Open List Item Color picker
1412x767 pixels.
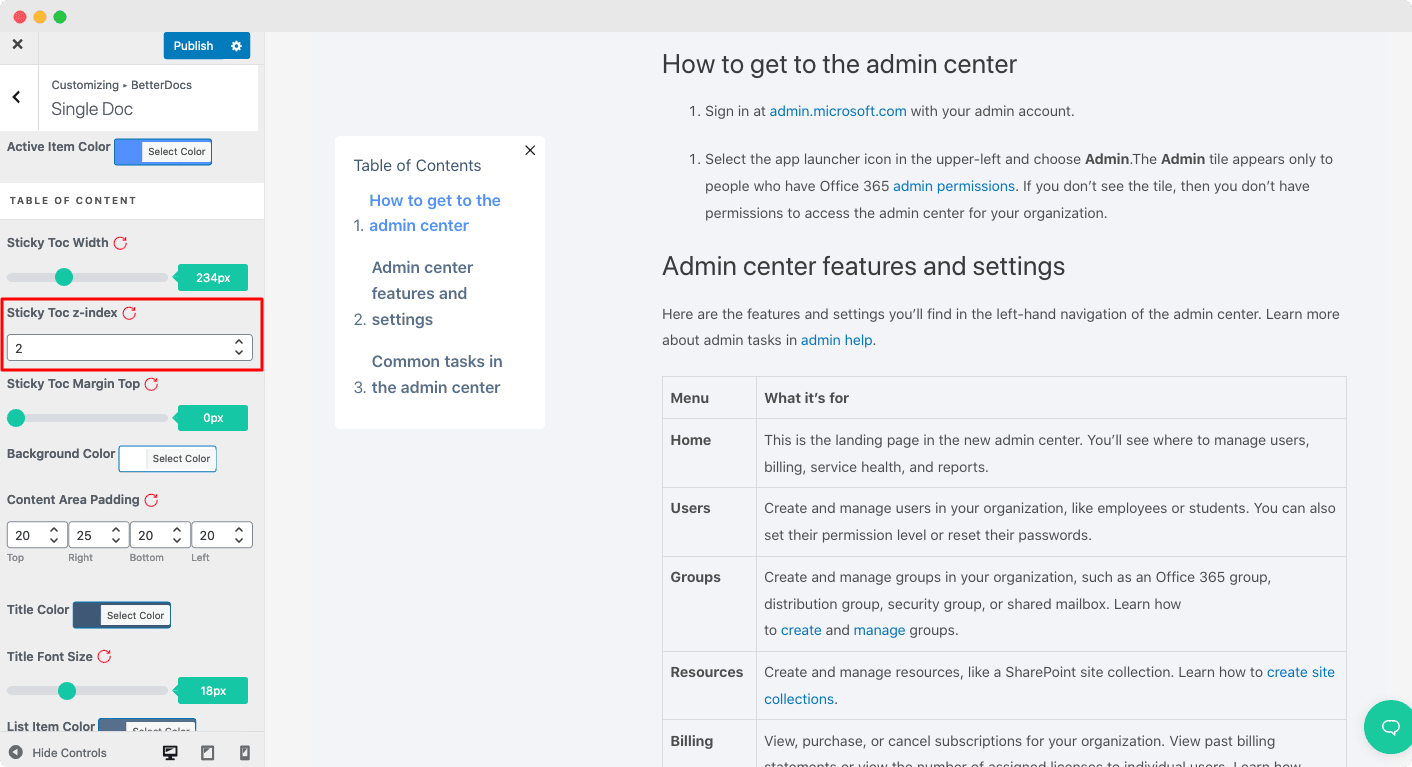[x=147, y=727]
